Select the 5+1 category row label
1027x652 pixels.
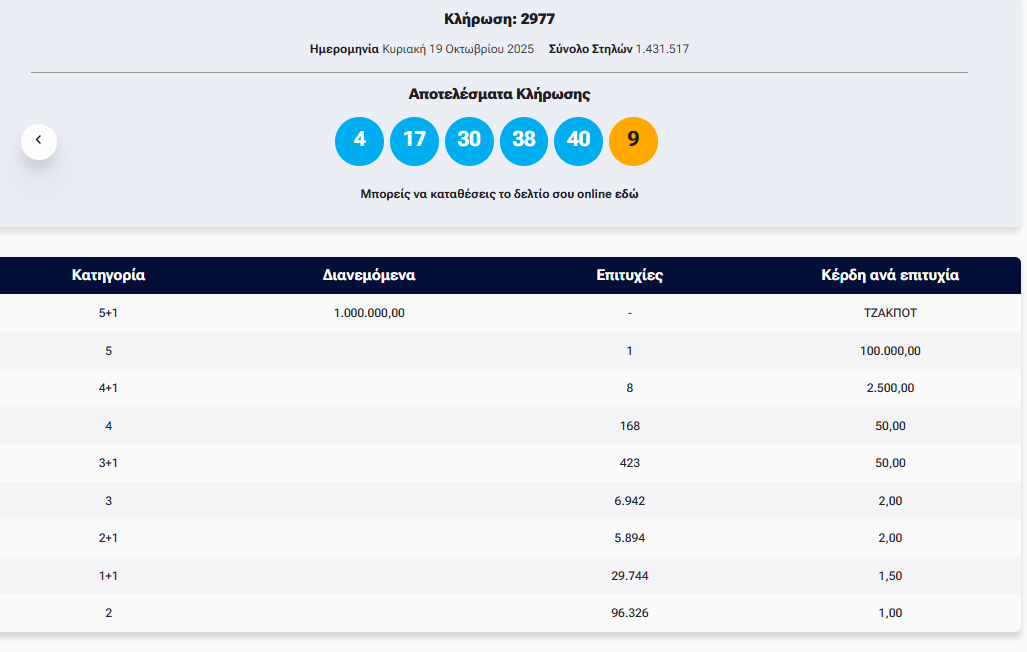coord(108,313)
